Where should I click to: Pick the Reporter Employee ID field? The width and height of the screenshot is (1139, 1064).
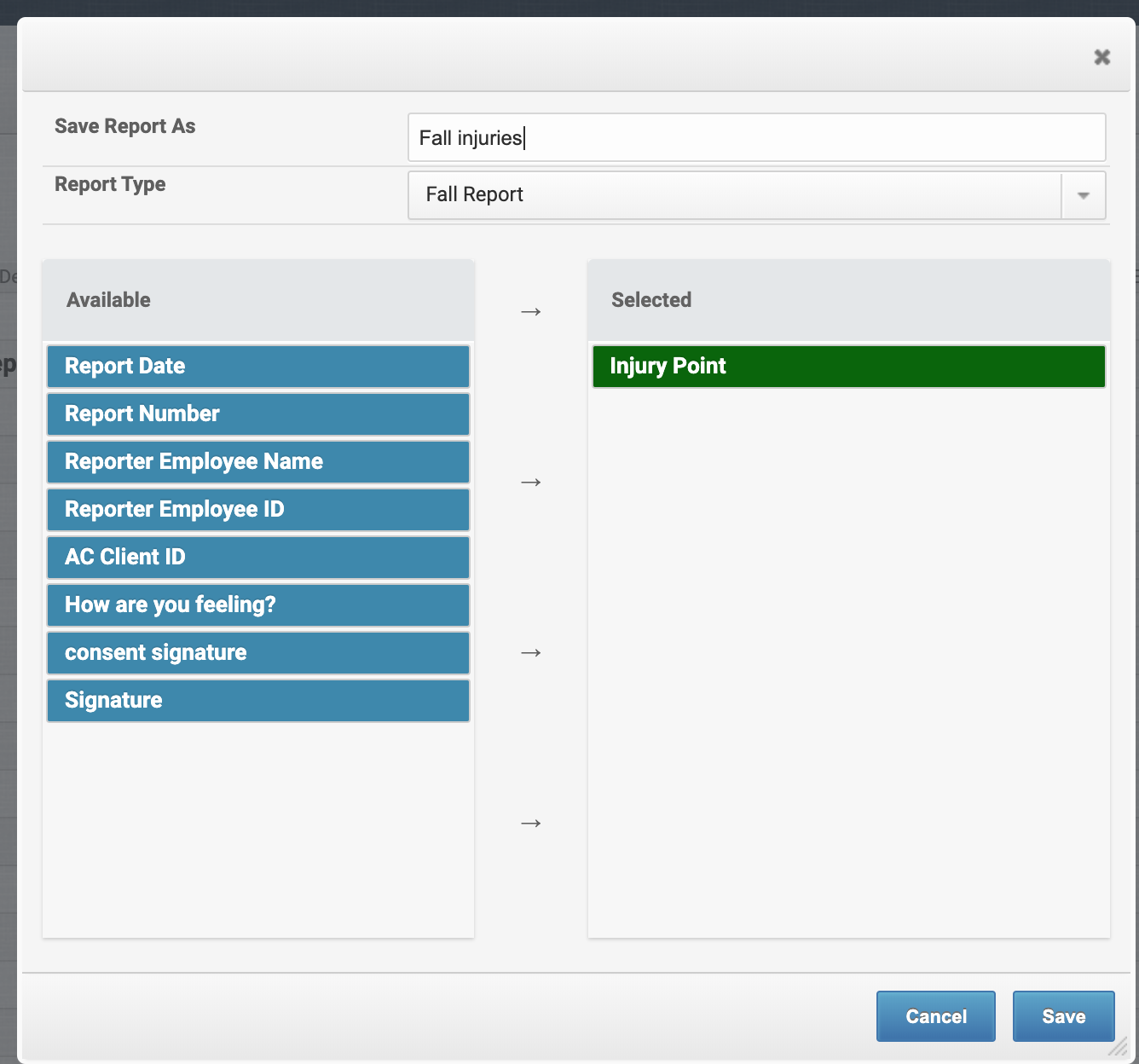pyautogui.click(x=257, y=510)
